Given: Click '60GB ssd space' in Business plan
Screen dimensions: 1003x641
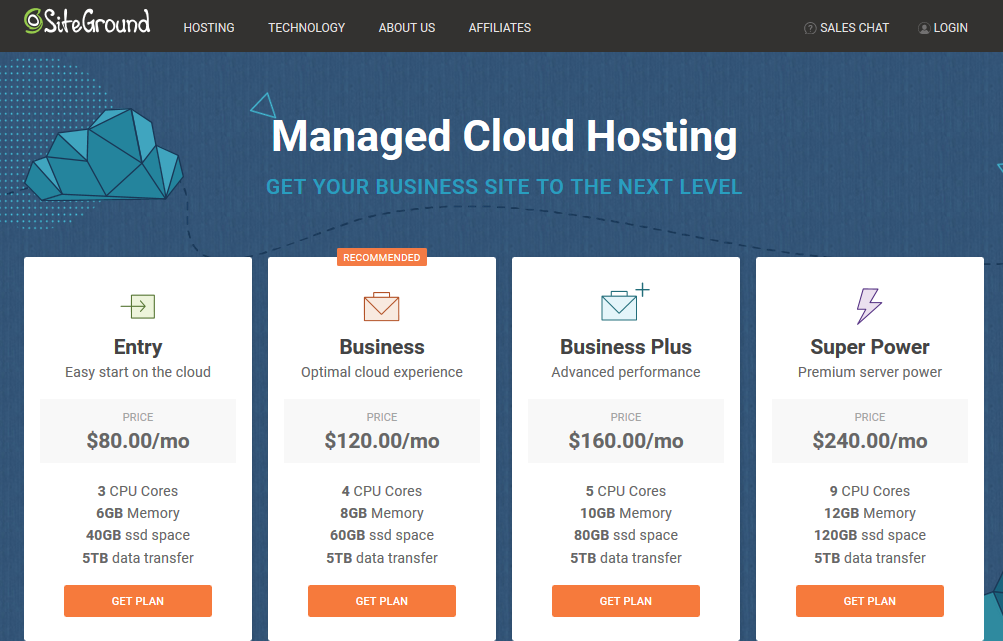Looking at the screenshot, I should (x=382, y=535).
